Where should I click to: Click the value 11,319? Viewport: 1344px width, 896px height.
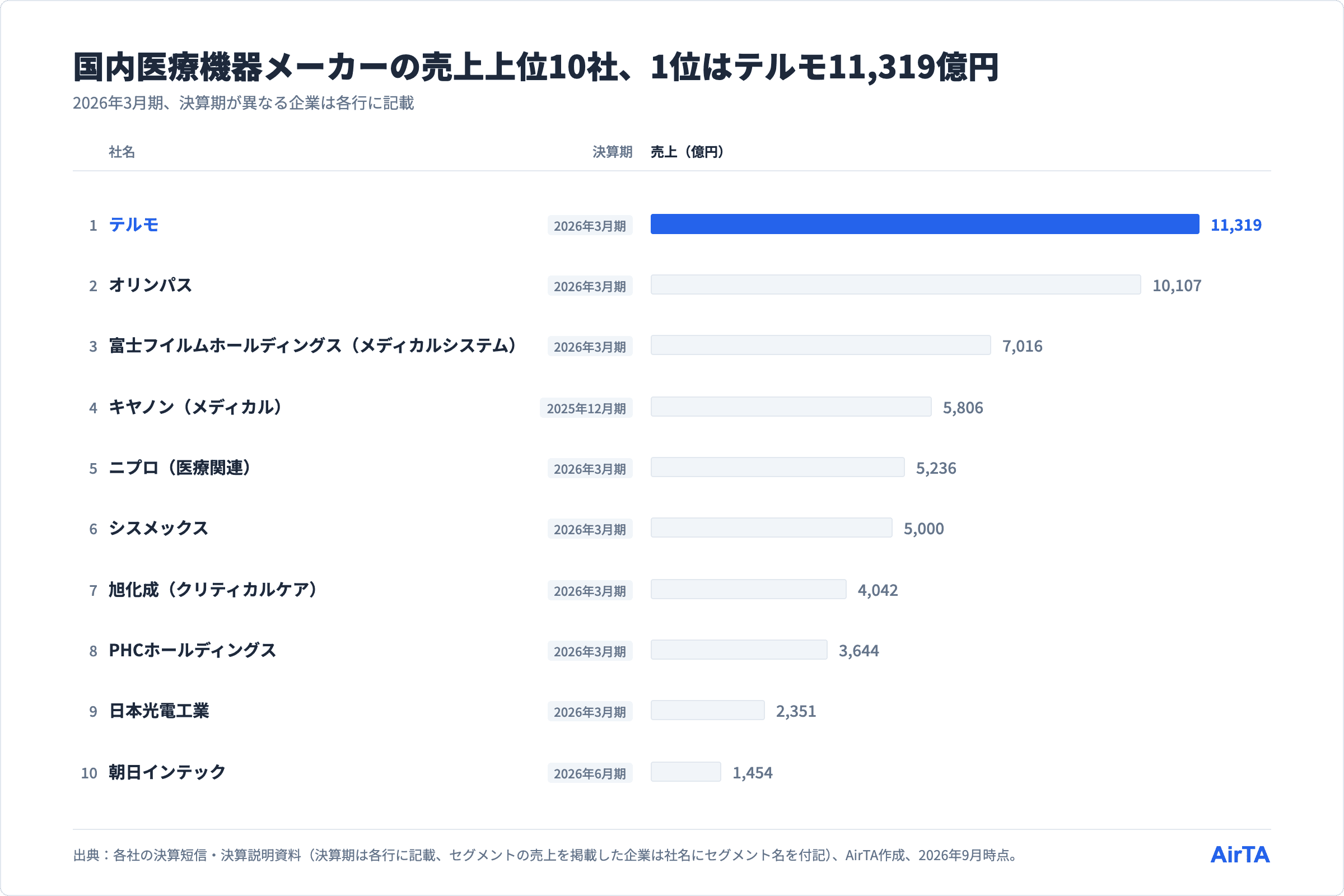1236,225
